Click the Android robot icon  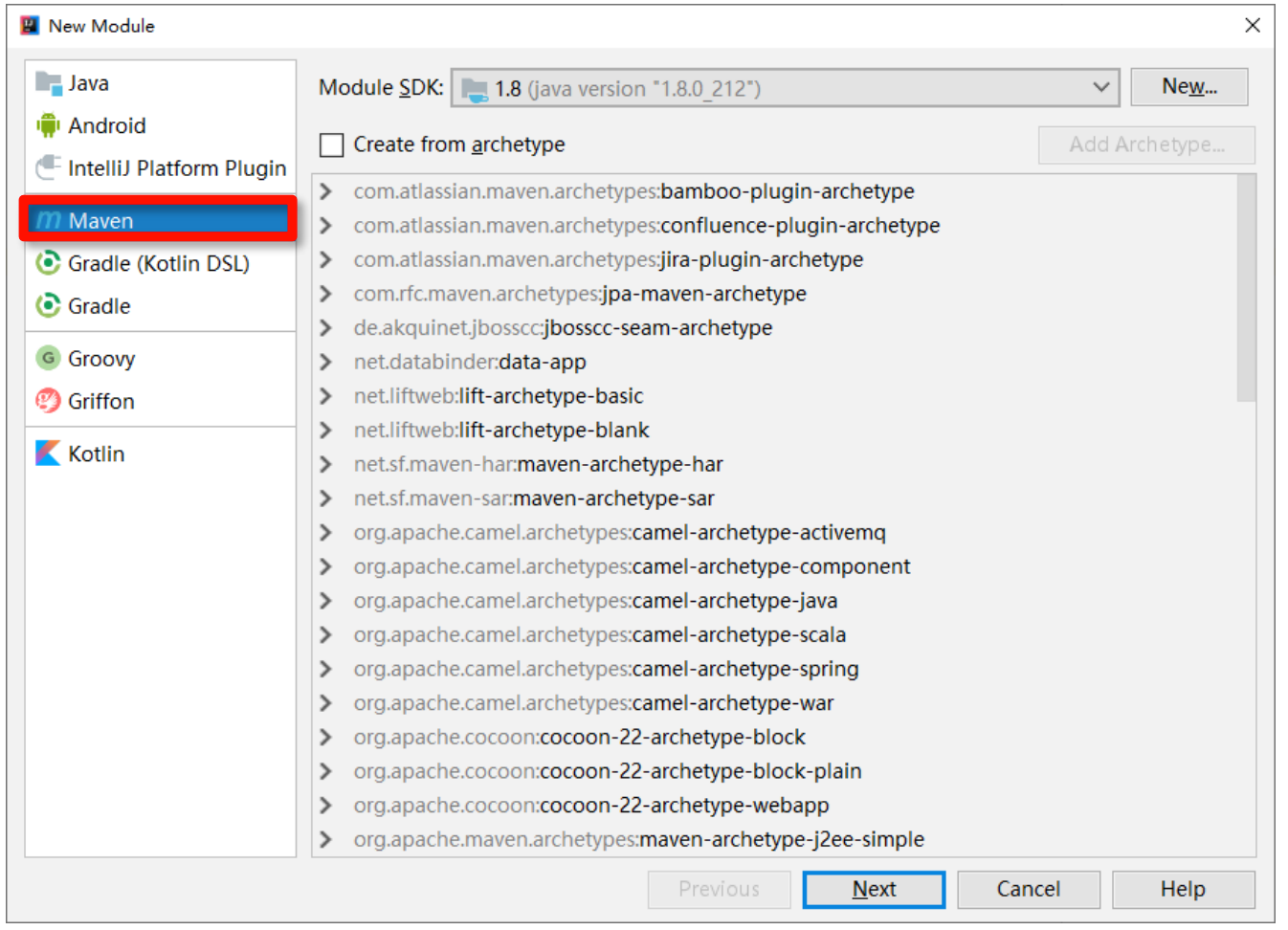[x=48, y=125]
